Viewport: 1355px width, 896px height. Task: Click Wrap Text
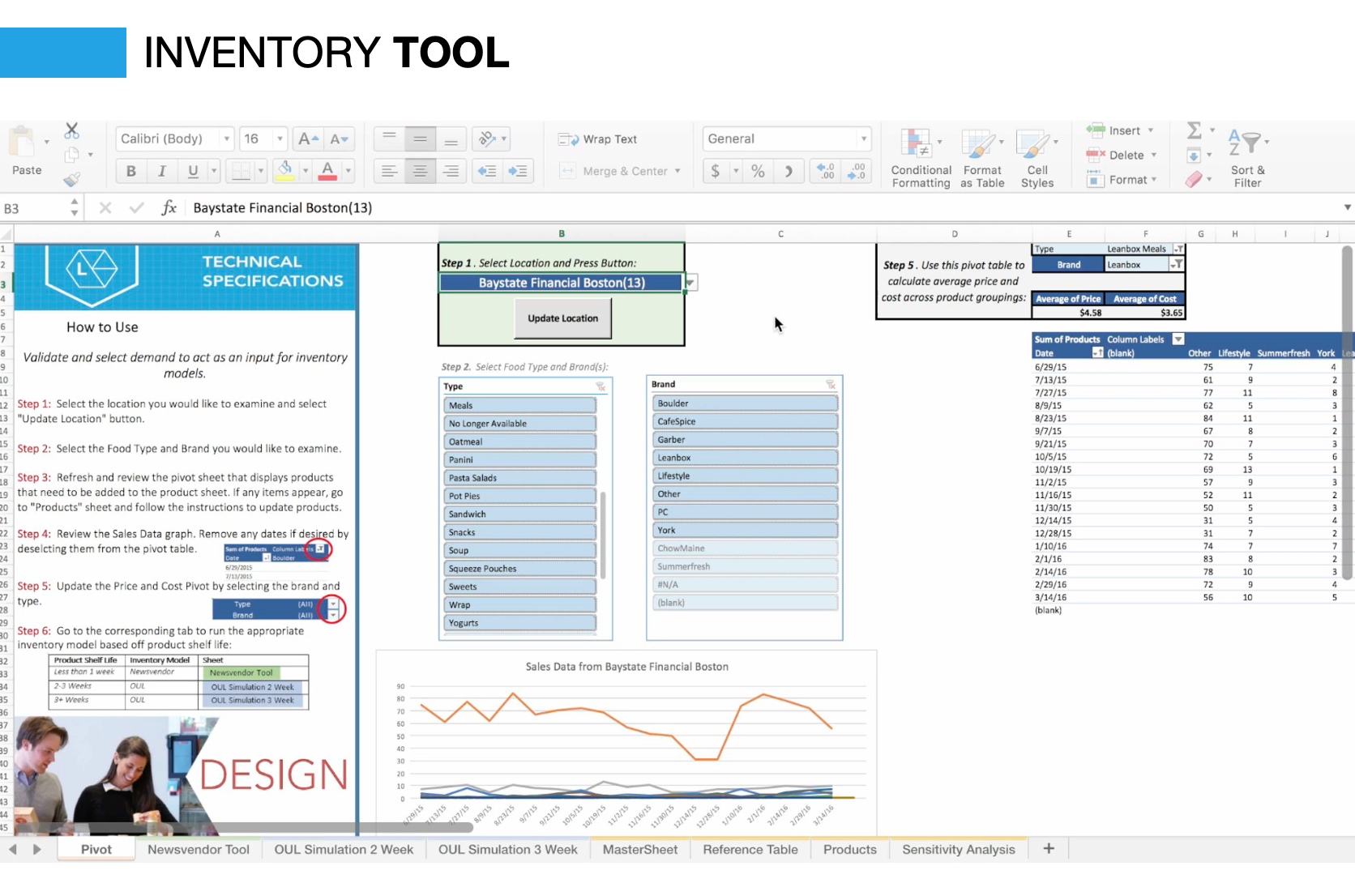598,139
